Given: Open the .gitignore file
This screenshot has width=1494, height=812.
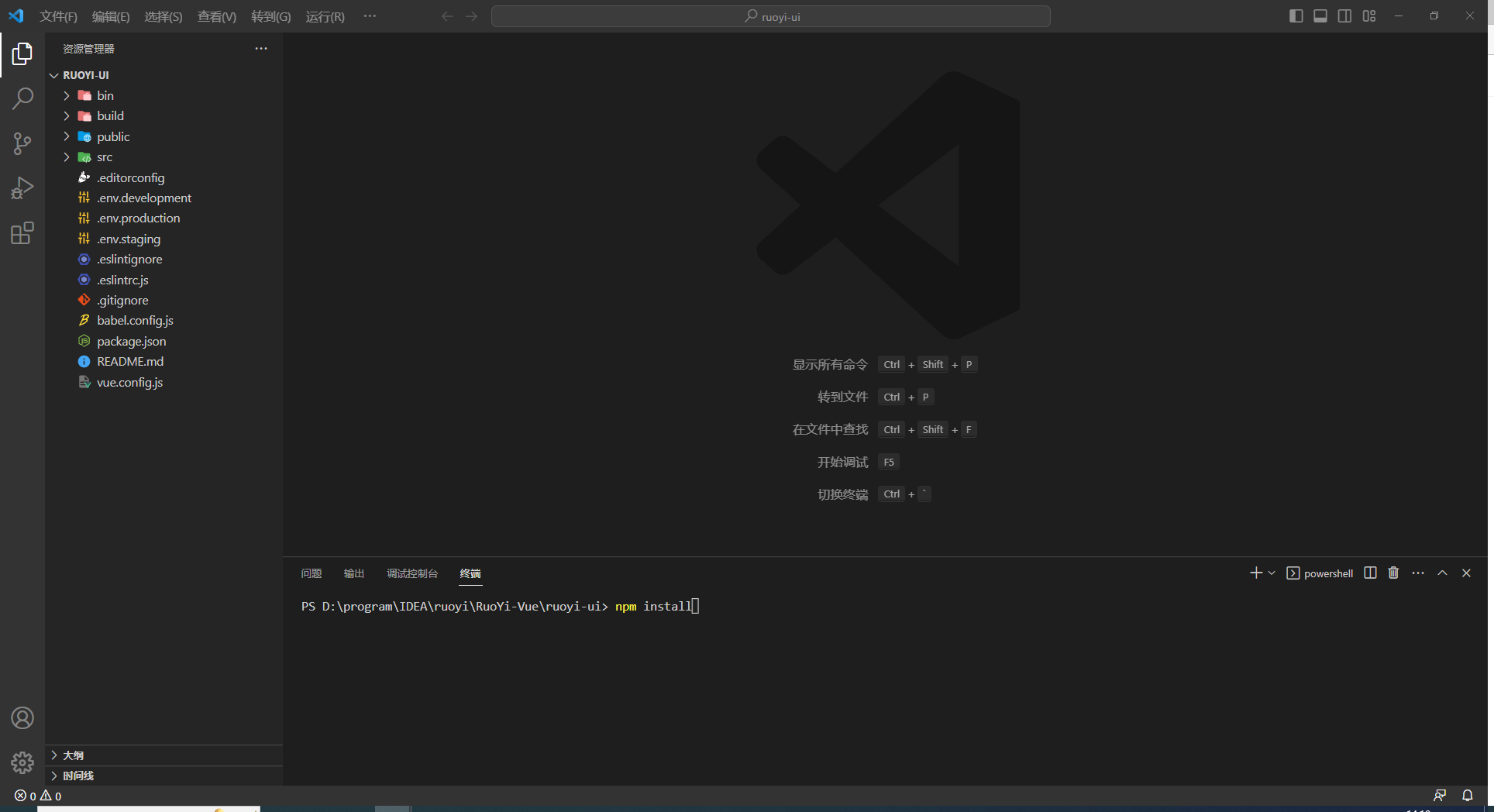Looking at the screenshot, I should point(164,300).
